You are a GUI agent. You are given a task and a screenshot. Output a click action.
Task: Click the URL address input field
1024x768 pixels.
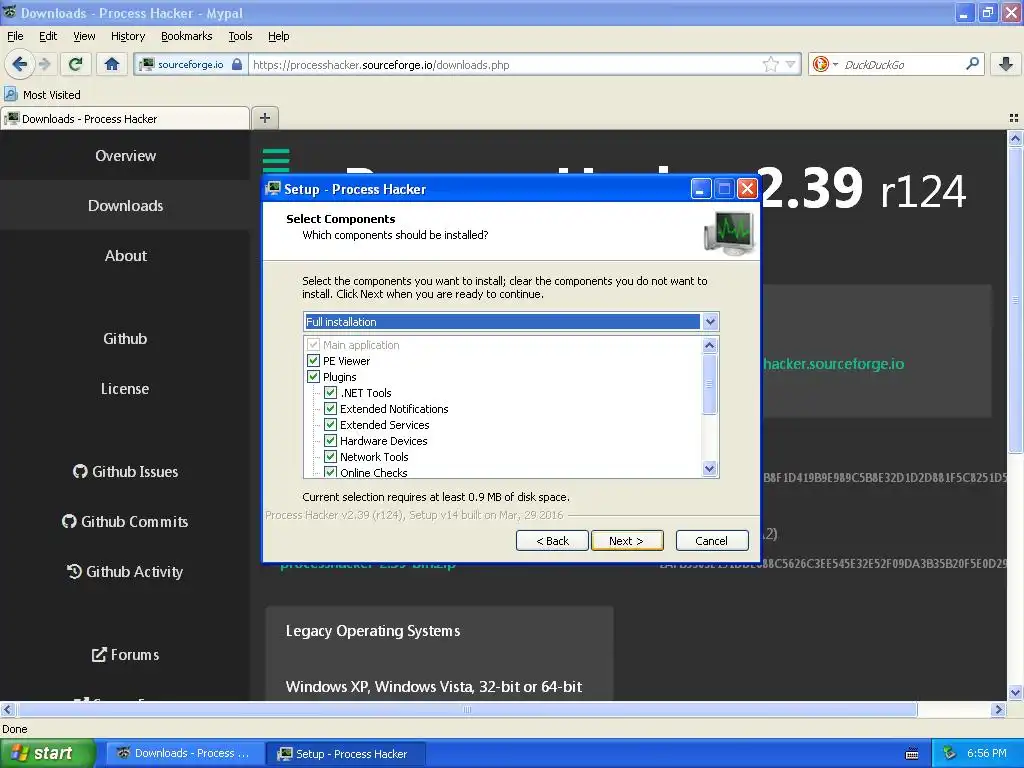coord(504,64)
